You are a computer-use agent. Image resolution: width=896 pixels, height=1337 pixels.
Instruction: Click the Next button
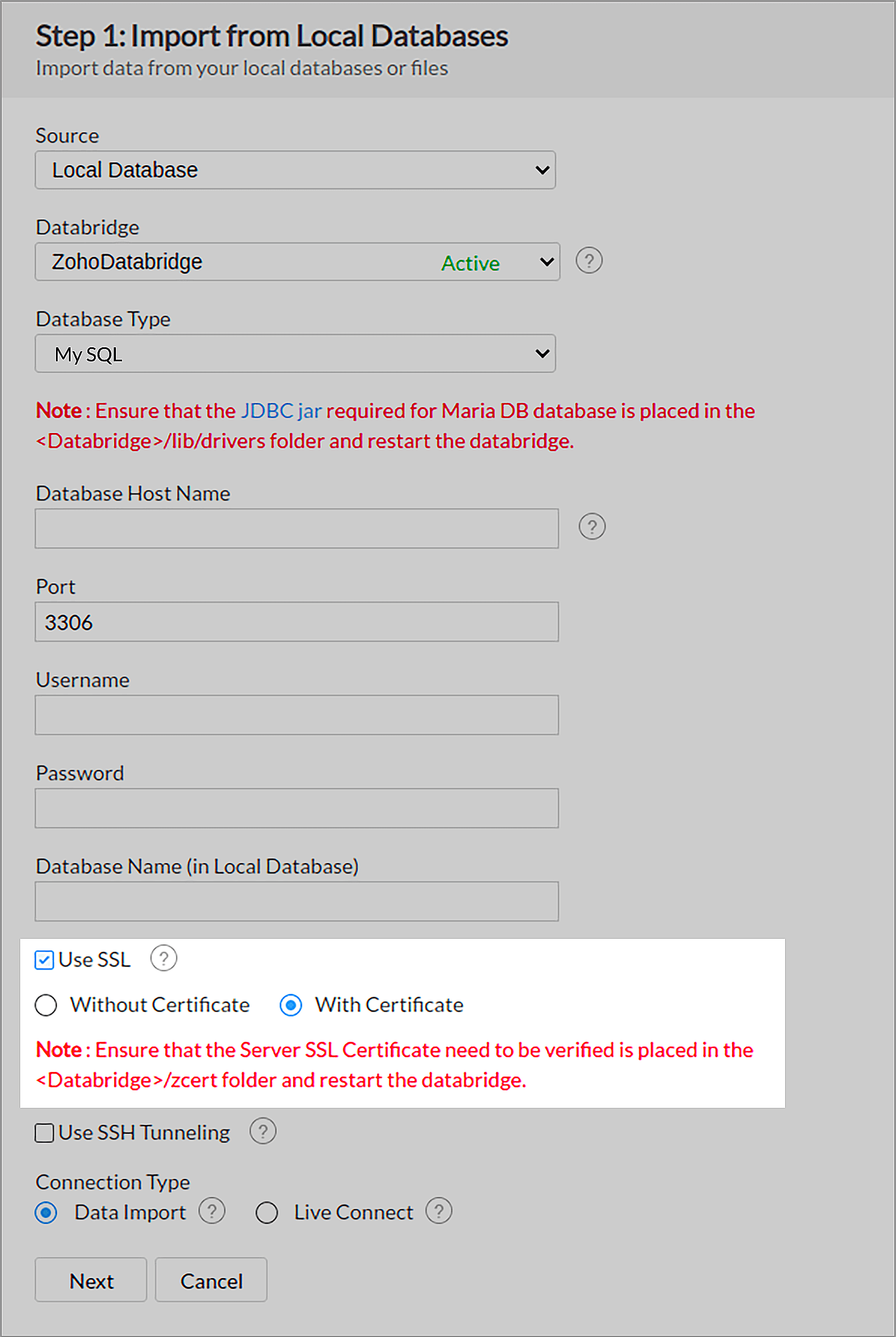tap(91, 1280)
